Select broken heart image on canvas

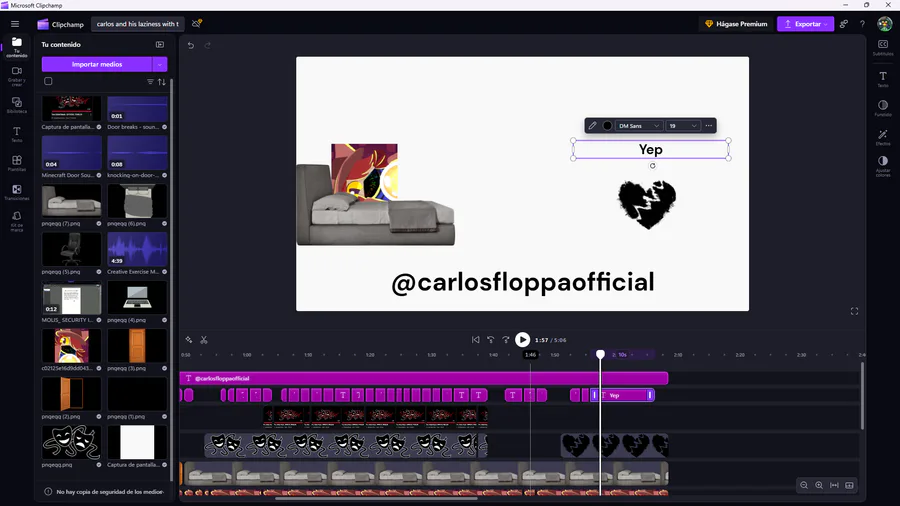coord(647,204)
